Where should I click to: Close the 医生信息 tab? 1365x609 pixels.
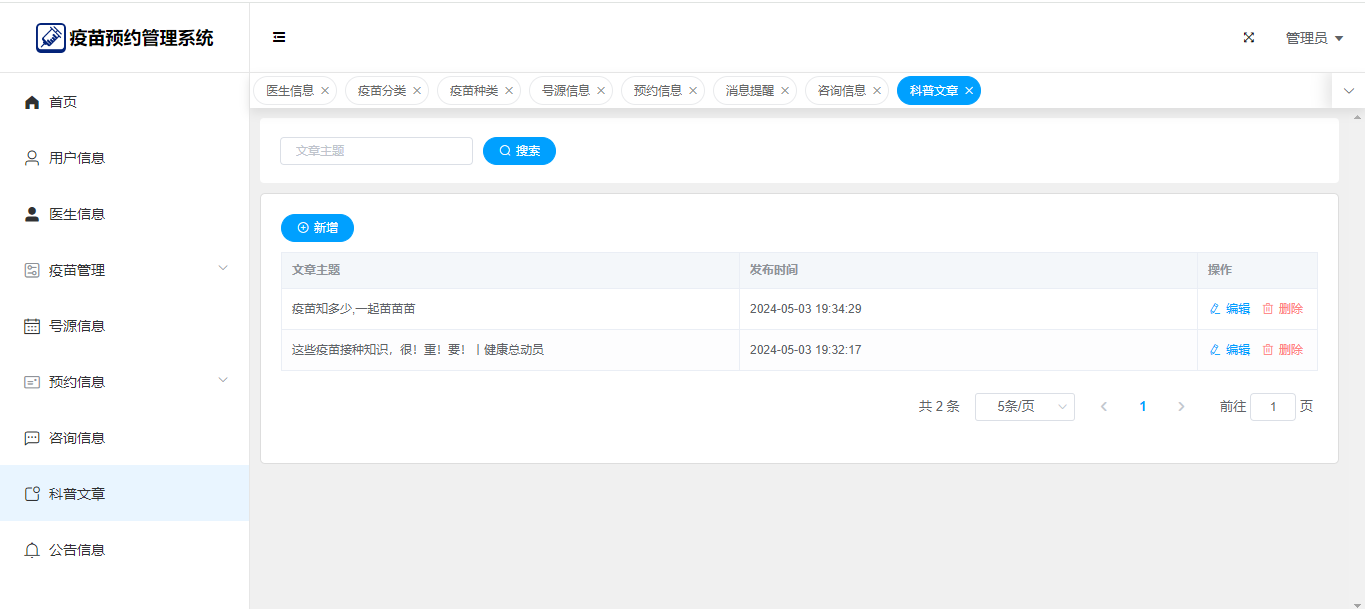point(325,91)
